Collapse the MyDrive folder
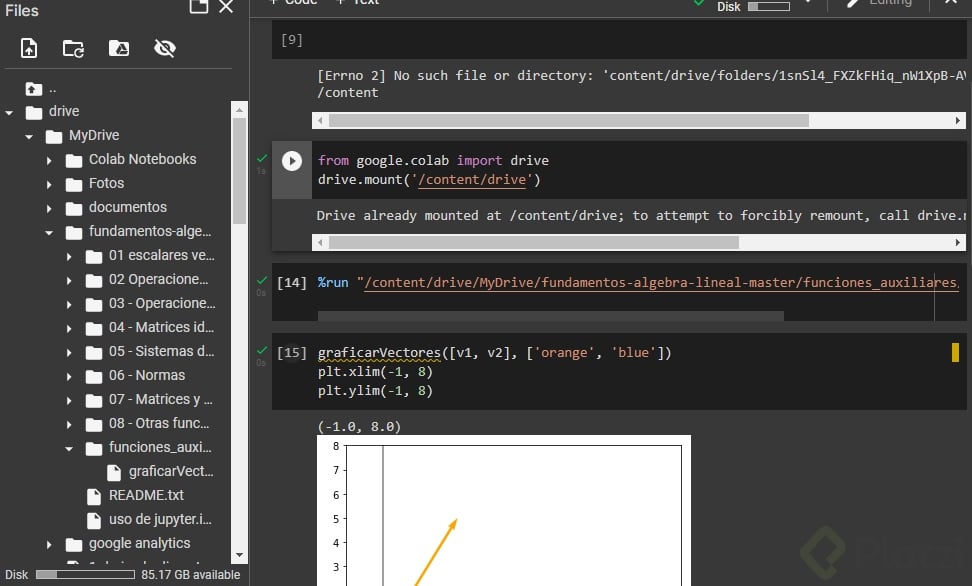This screenshot has width=972, height=586. [x=29, y=137]
